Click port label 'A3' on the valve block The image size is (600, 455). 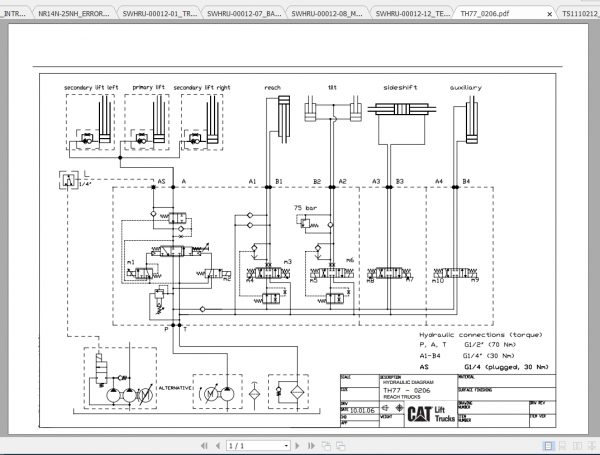(x=376, y=181)
